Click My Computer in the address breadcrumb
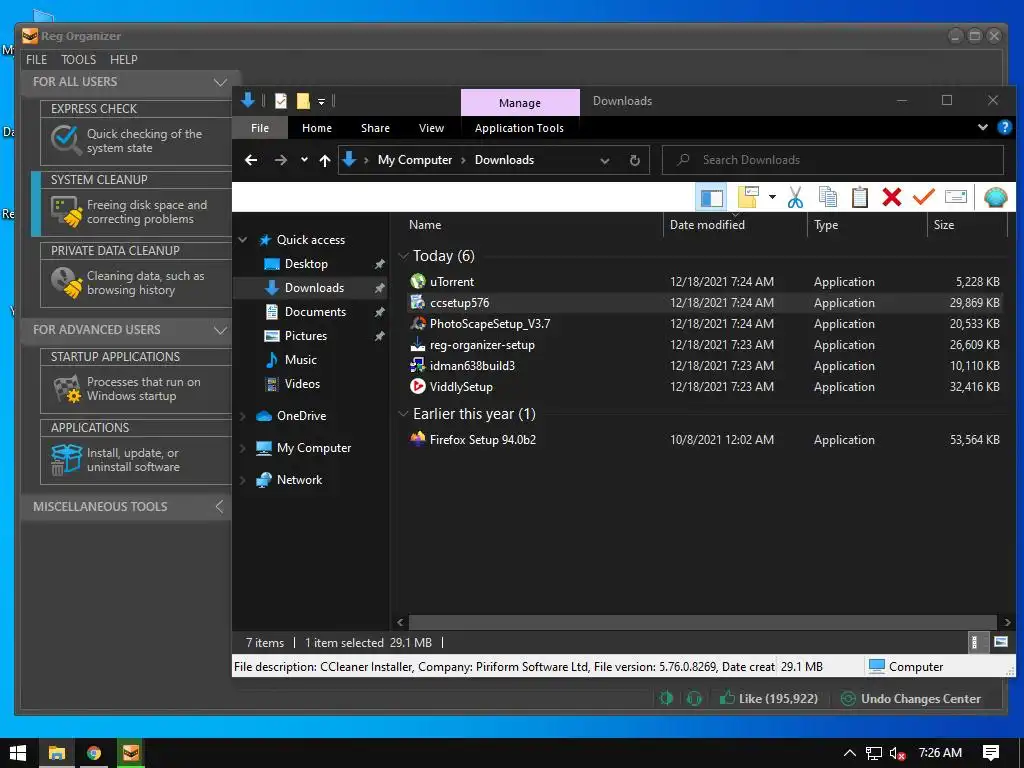The image size is (1024, 768). (415, 160)
